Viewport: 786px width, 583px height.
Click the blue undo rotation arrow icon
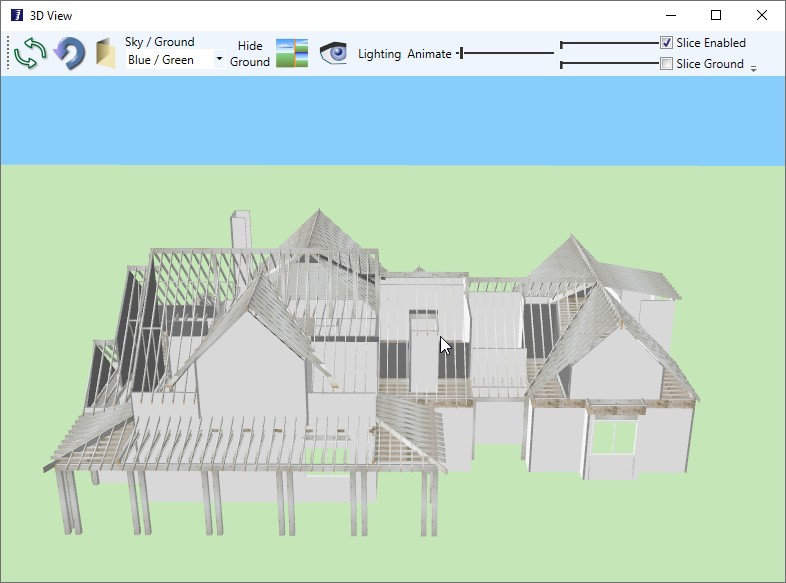(69, 53)
